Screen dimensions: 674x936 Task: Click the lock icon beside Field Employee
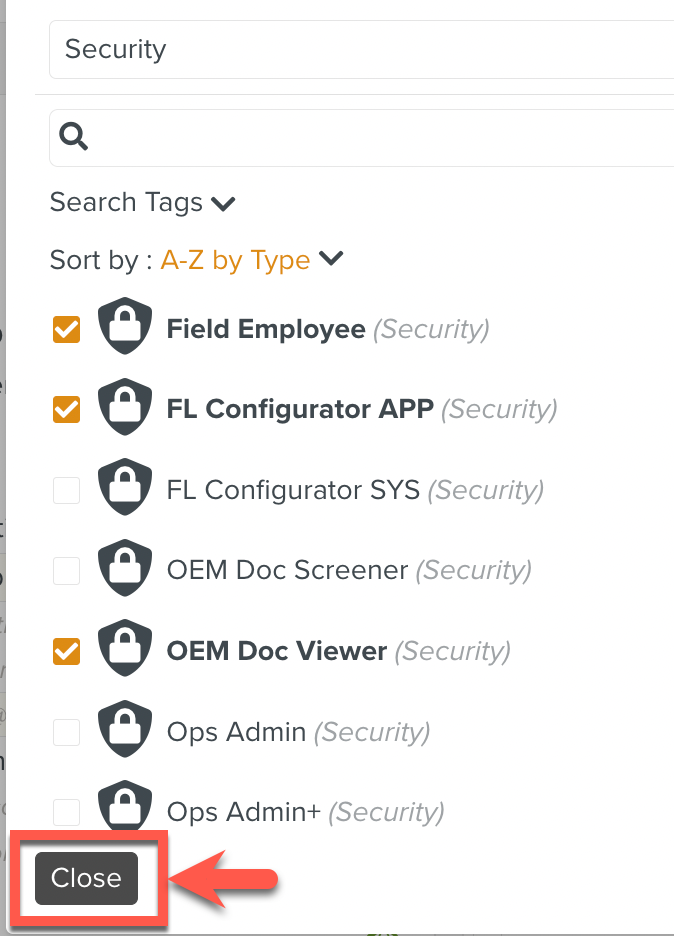pyautogui.click(x=125, y=326)
